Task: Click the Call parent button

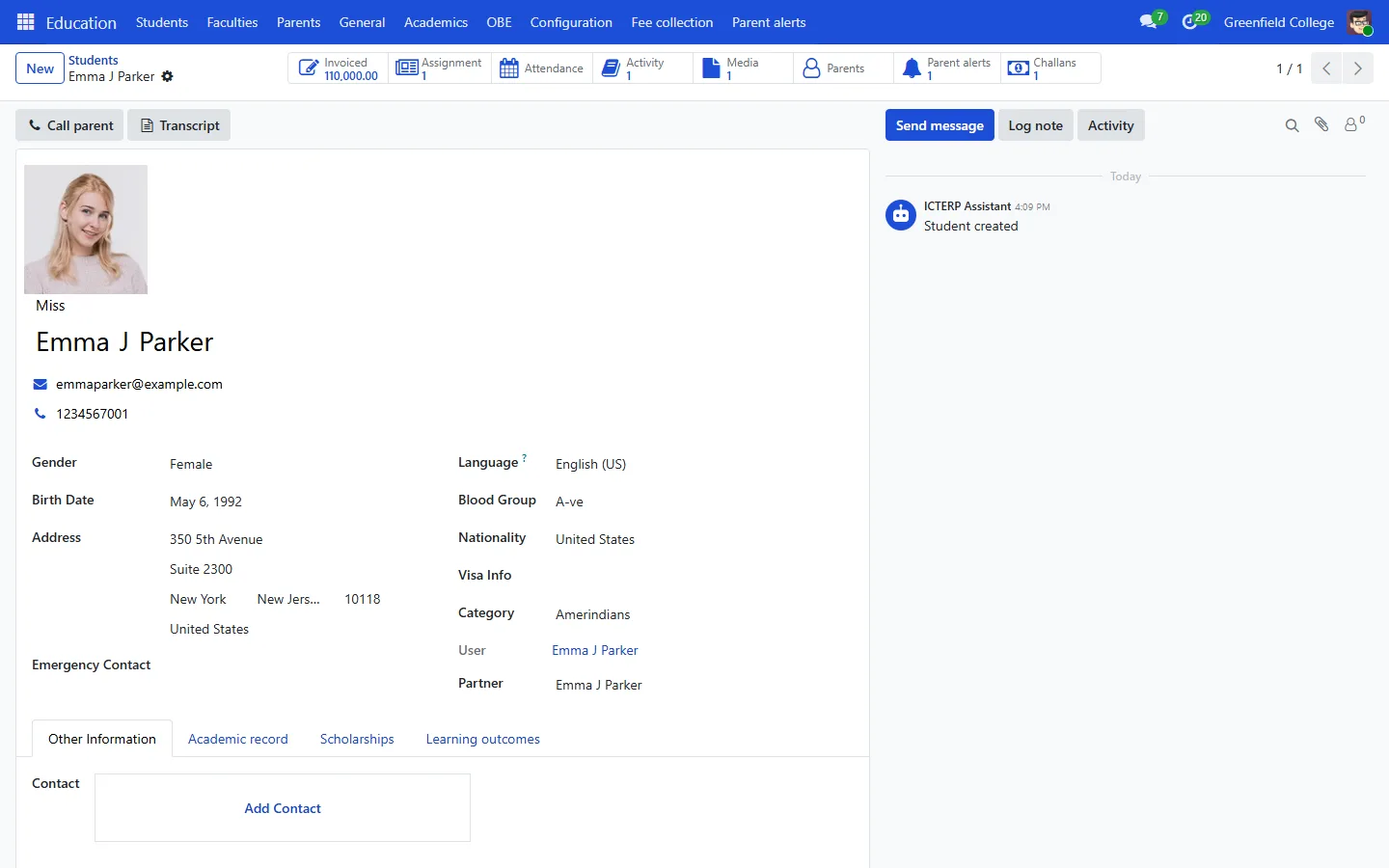Action: tap(69, 125)
